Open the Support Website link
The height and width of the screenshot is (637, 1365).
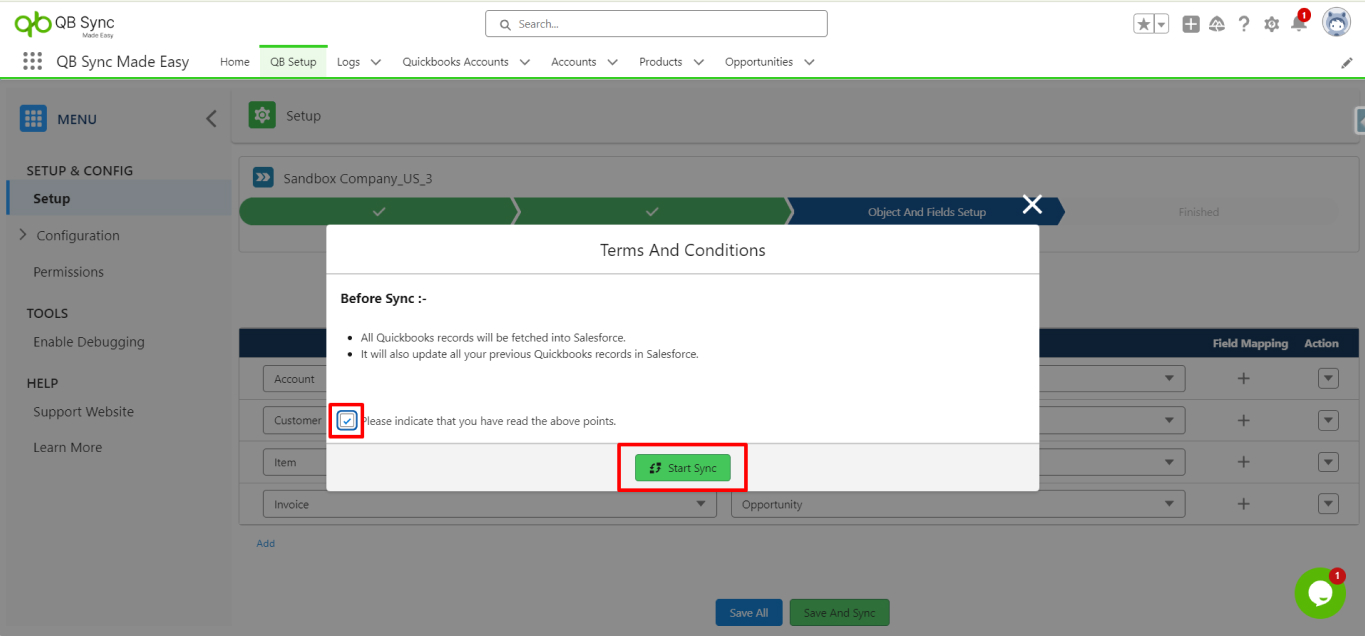(x=83, y=412)
